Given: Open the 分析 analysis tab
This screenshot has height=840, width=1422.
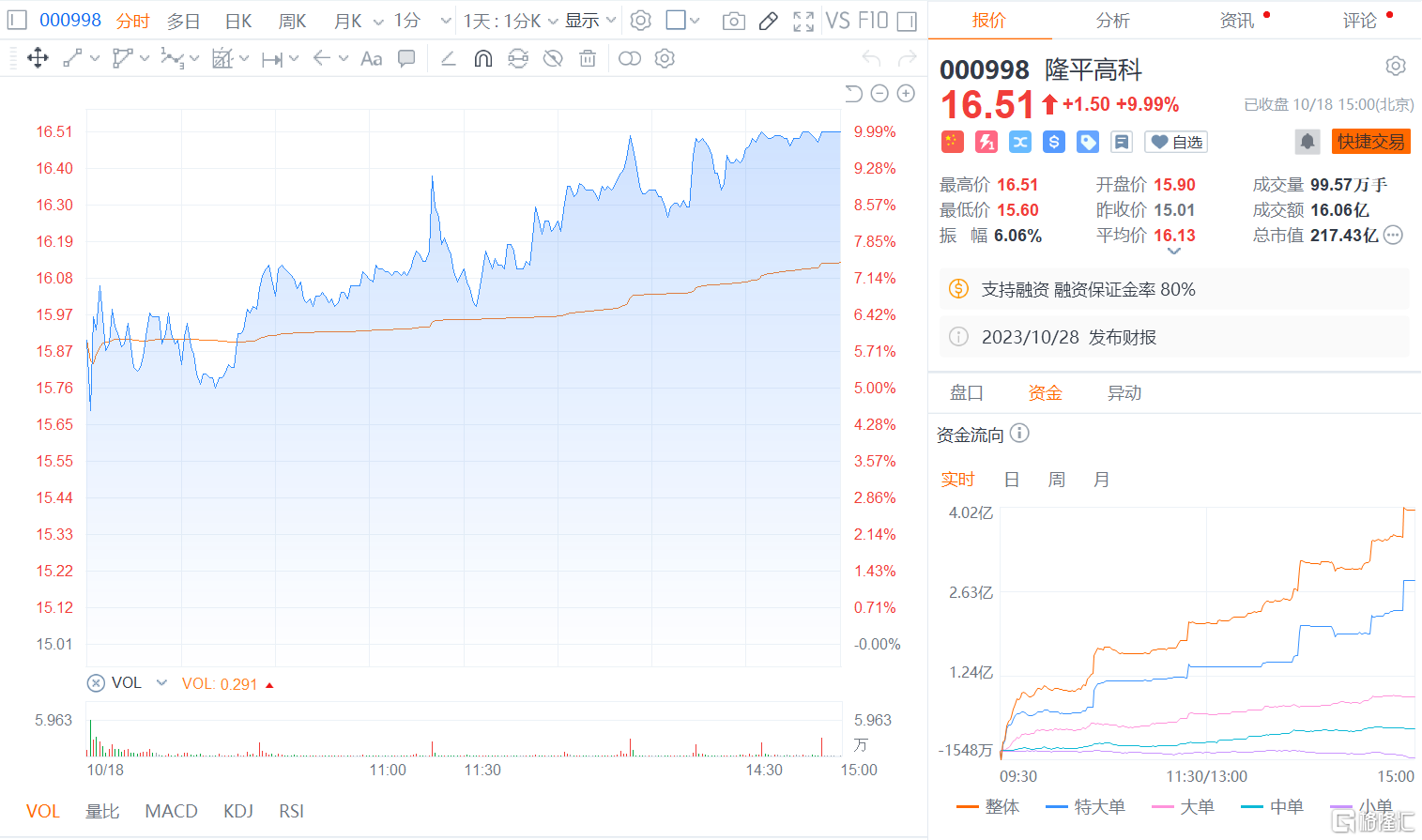Looking at the screenshot, I should click(1113, 21).
